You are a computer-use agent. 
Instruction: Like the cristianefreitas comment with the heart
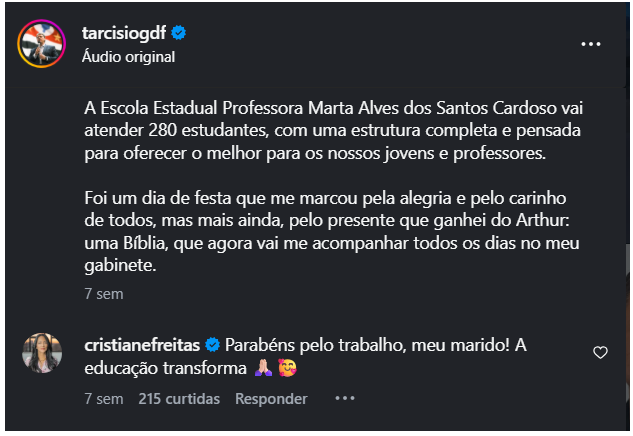pos(600,353)
